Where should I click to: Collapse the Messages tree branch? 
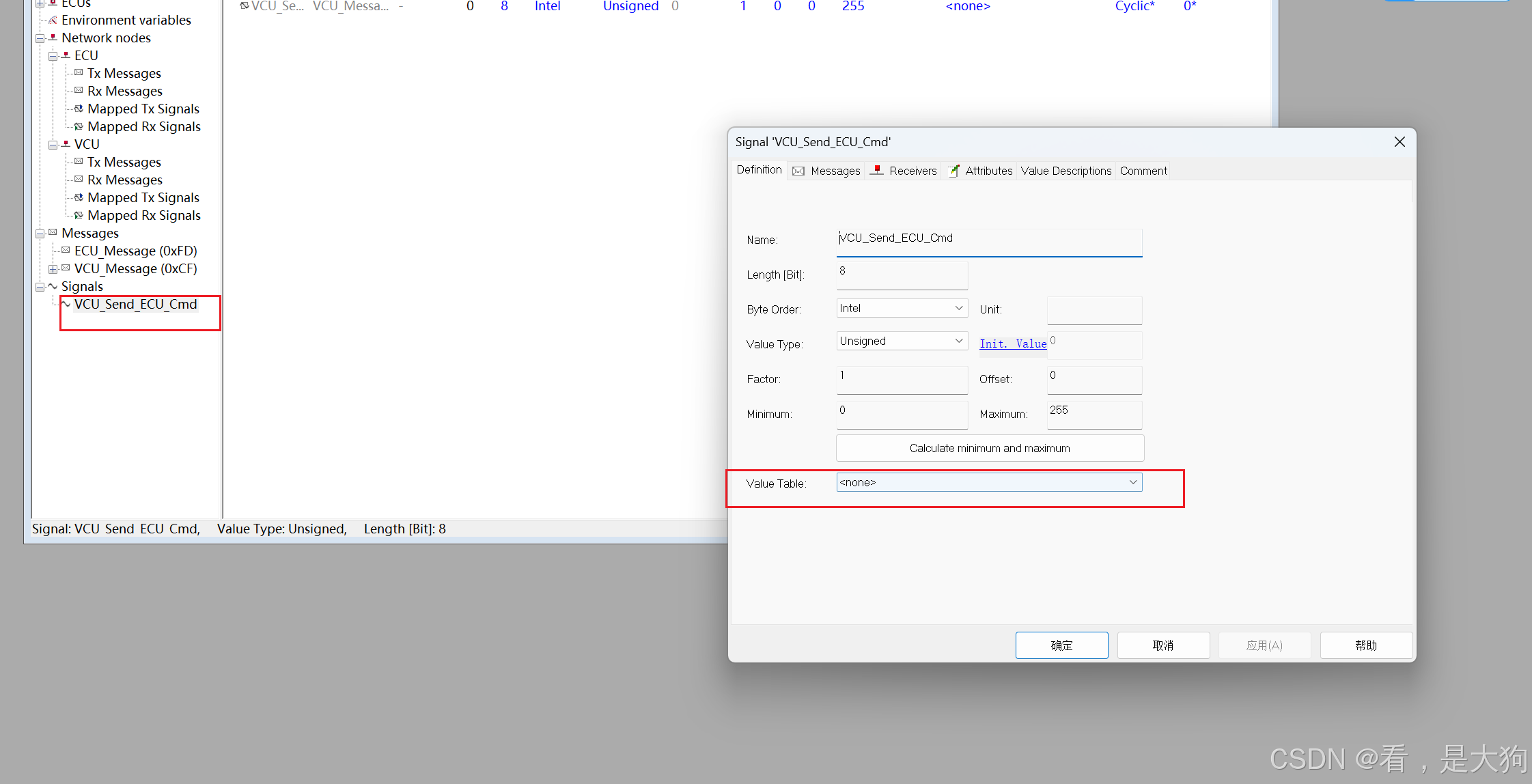(40, 234)
